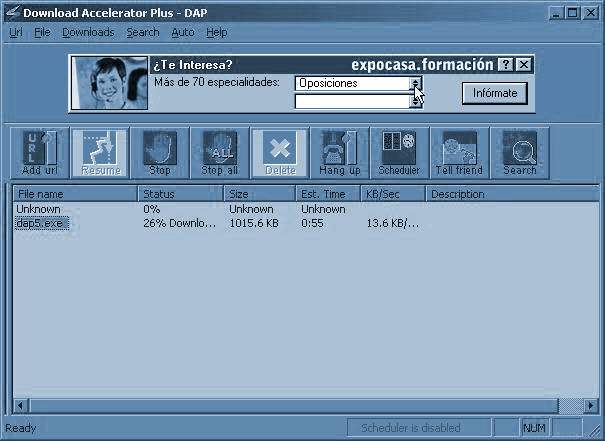Expand the empty second banner dropdown

[416, 101]
